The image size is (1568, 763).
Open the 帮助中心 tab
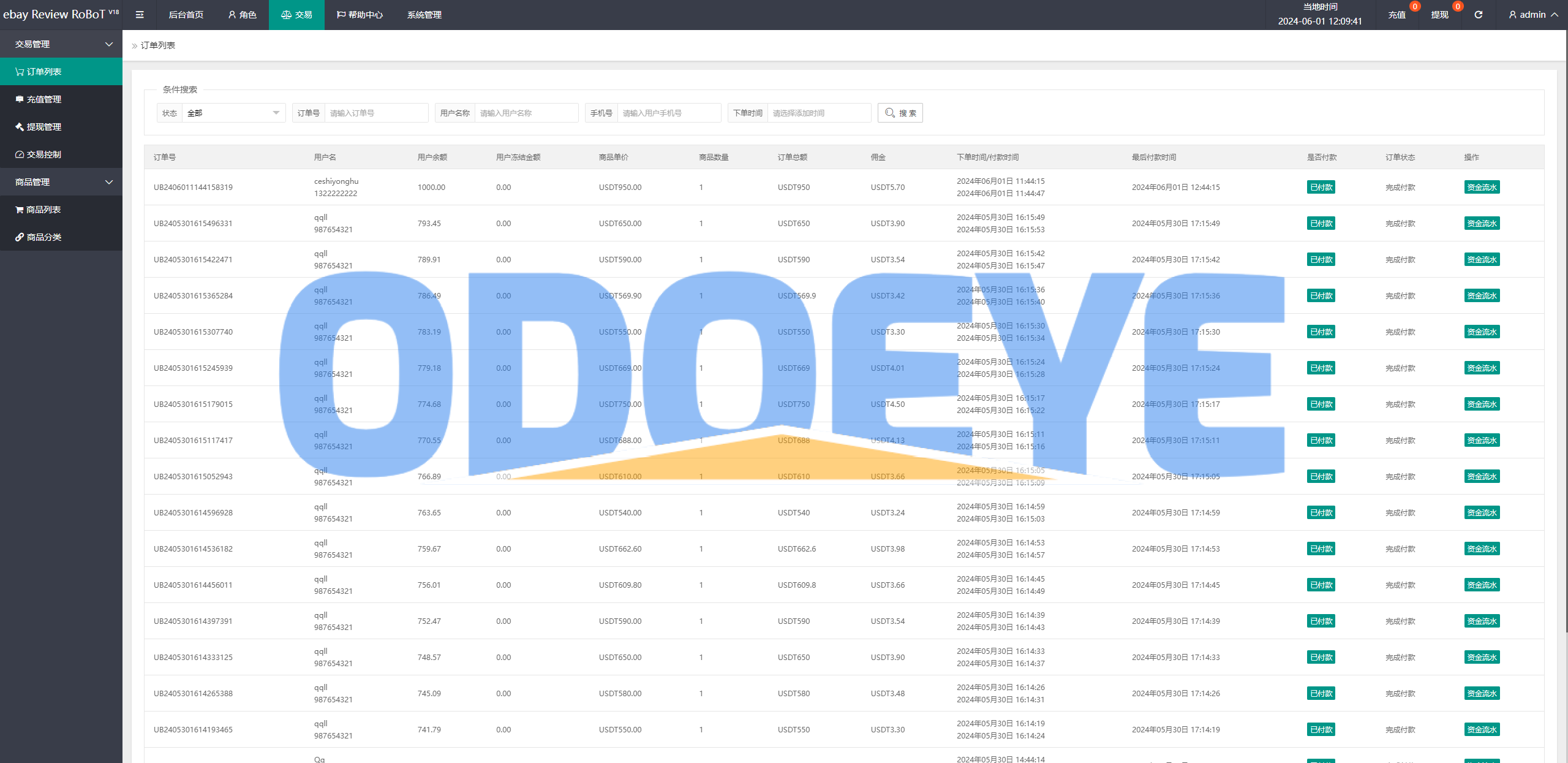coord(360,15)
